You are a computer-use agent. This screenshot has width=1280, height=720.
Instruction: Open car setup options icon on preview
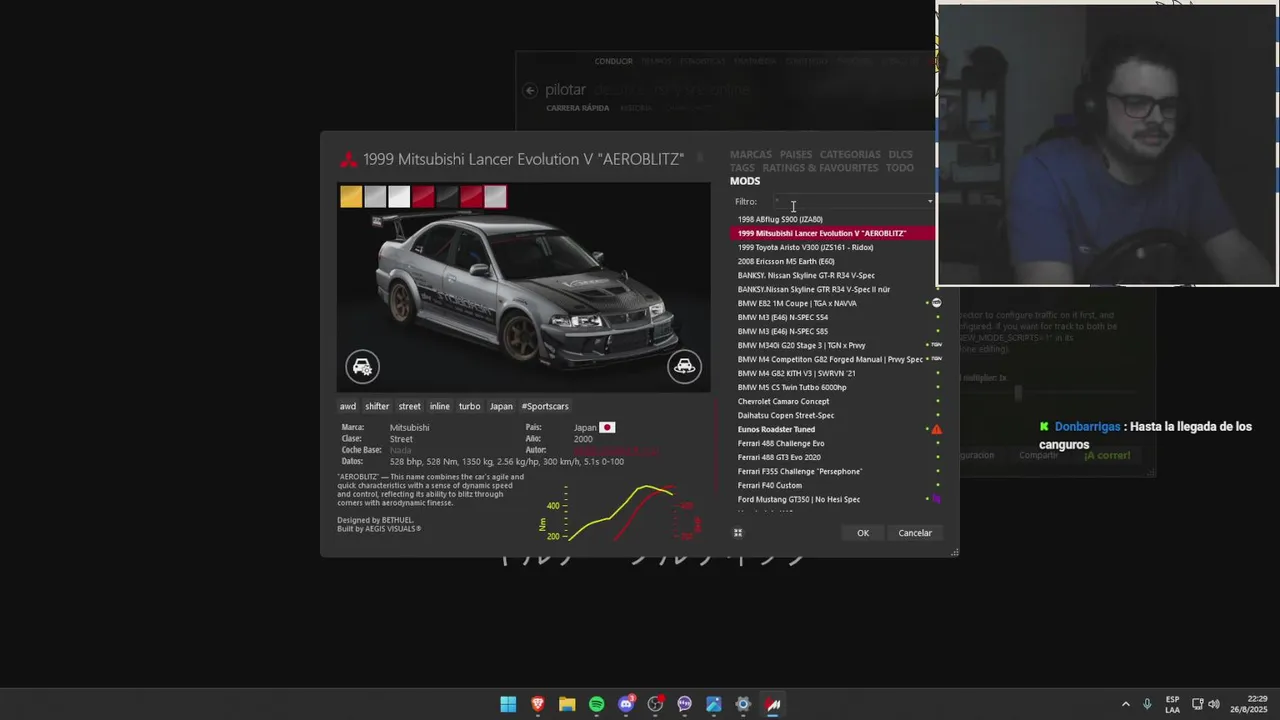362,367
